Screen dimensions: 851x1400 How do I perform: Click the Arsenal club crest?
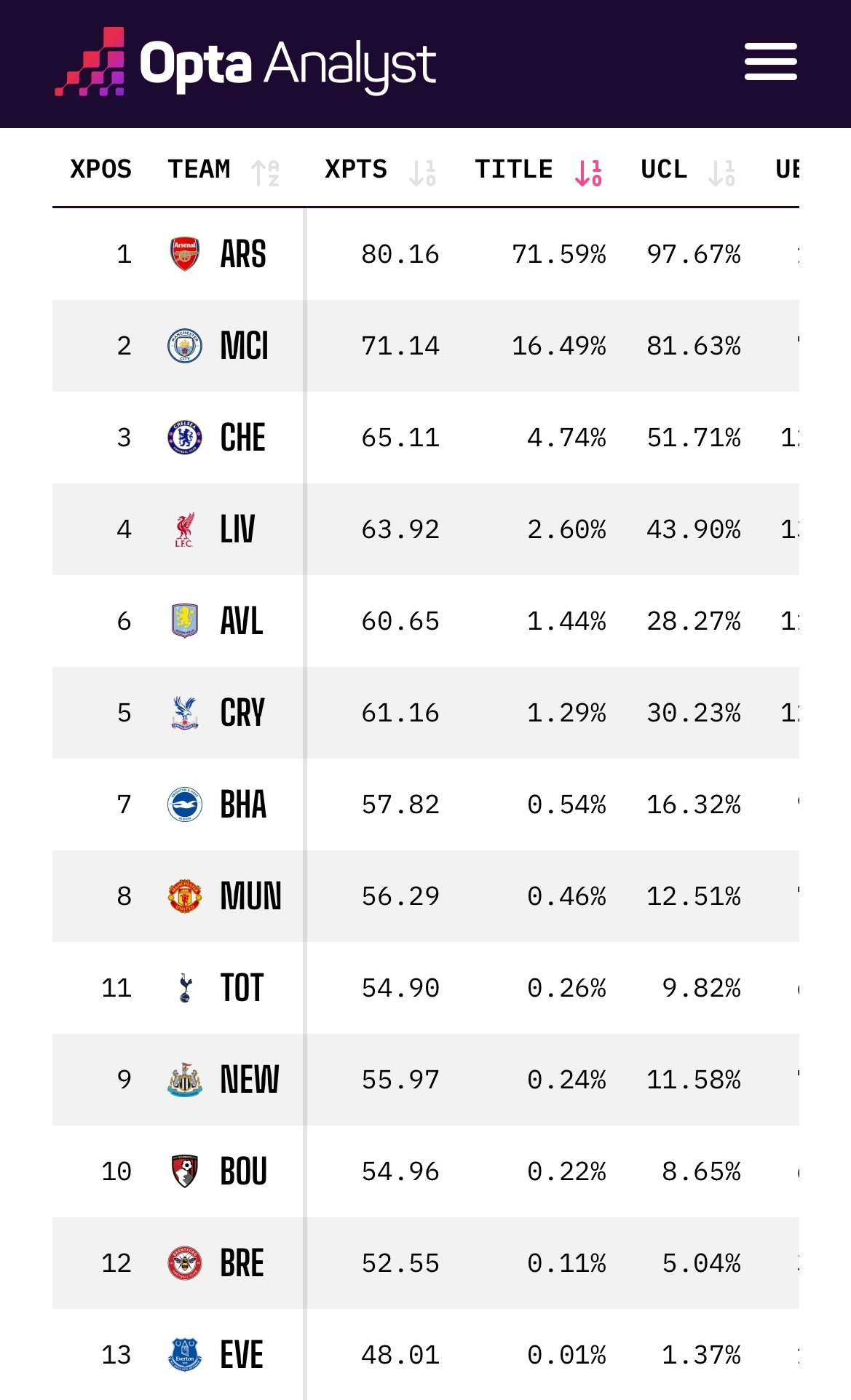pos(185,254)
